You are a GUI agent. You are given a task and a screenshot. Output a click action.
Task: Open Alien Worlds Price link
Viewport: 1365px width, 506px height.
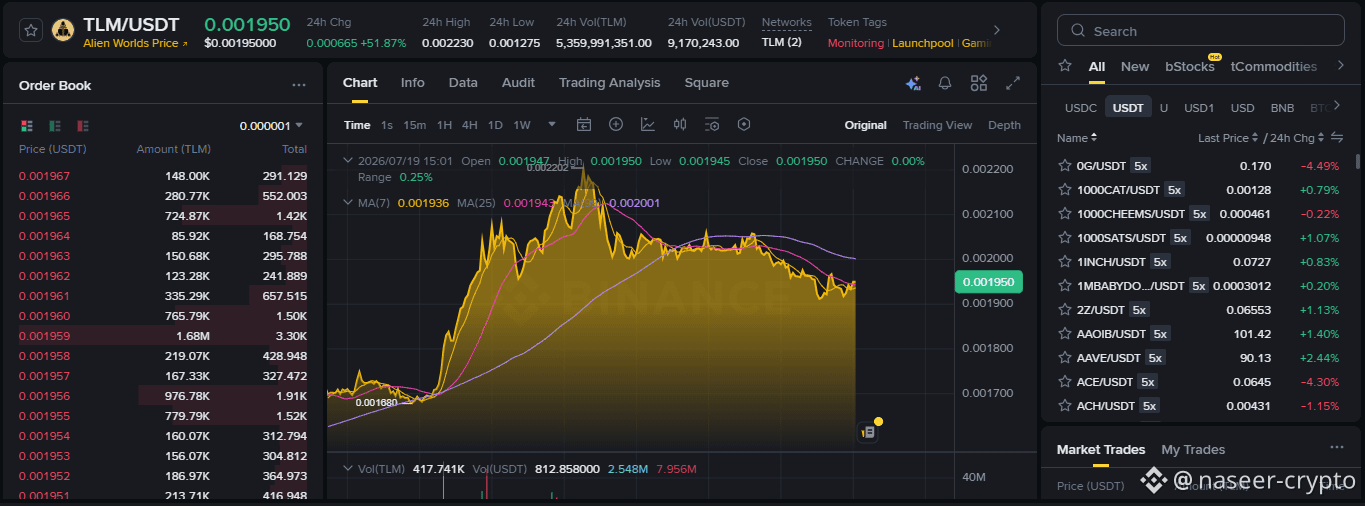click(x=135, y=44)
